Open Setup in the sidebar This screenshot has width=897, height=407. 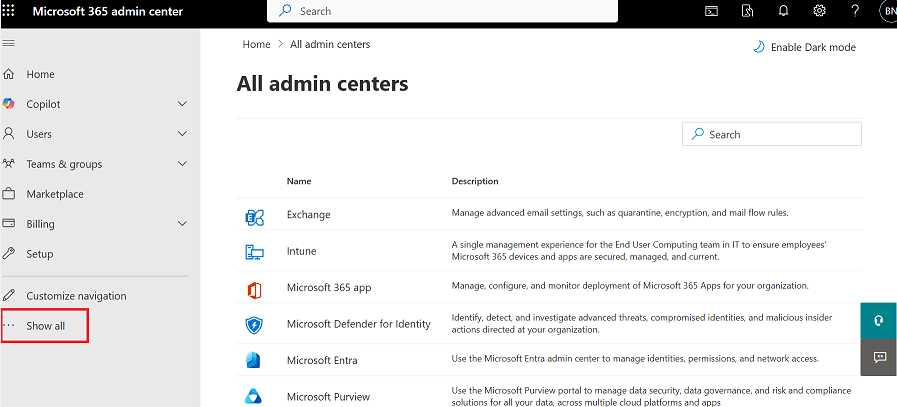[x=39, y=254]
